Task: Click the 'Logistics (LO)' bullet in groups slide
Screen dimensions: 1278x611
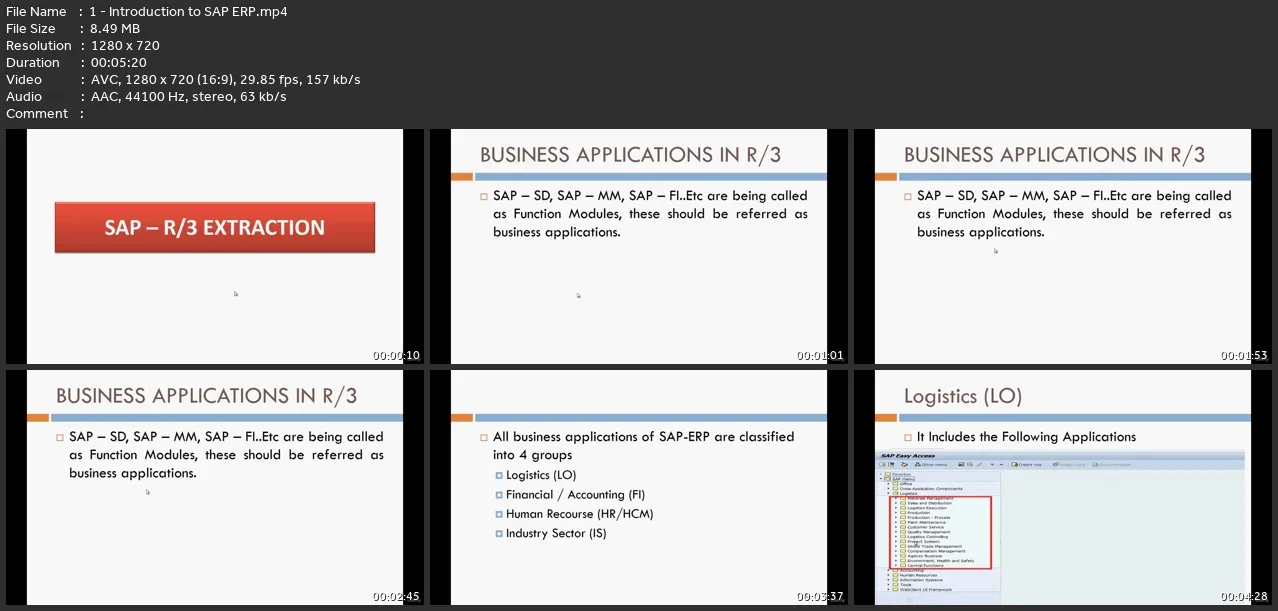Action: [x=541, y=475]
